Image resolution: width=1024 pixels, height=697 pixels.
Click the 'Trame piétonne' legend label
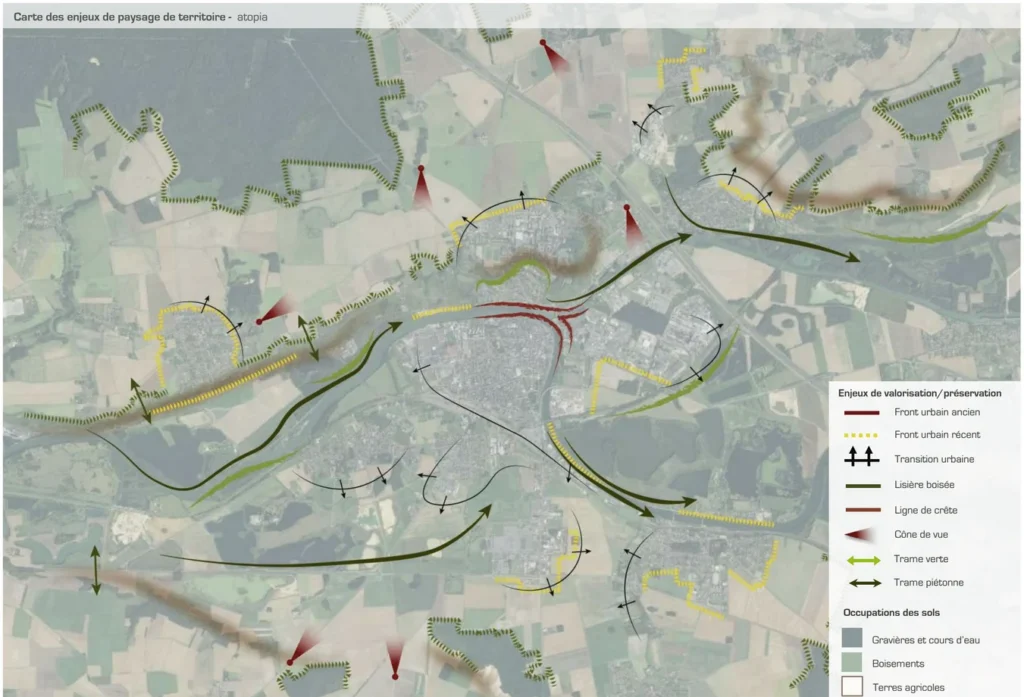click(x=929, y=582)
